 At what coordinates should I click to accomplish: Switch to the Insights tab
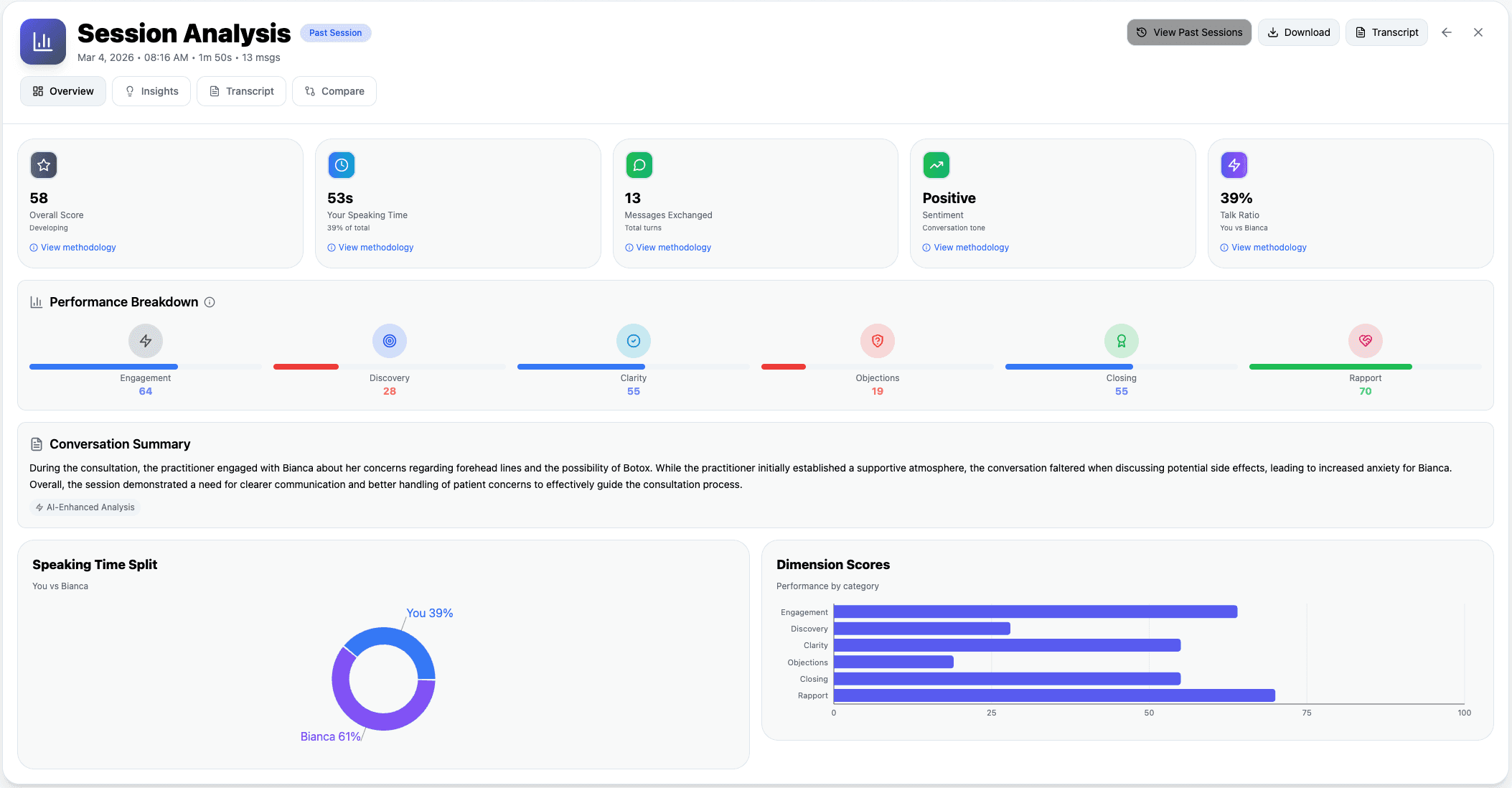[151, 91]
